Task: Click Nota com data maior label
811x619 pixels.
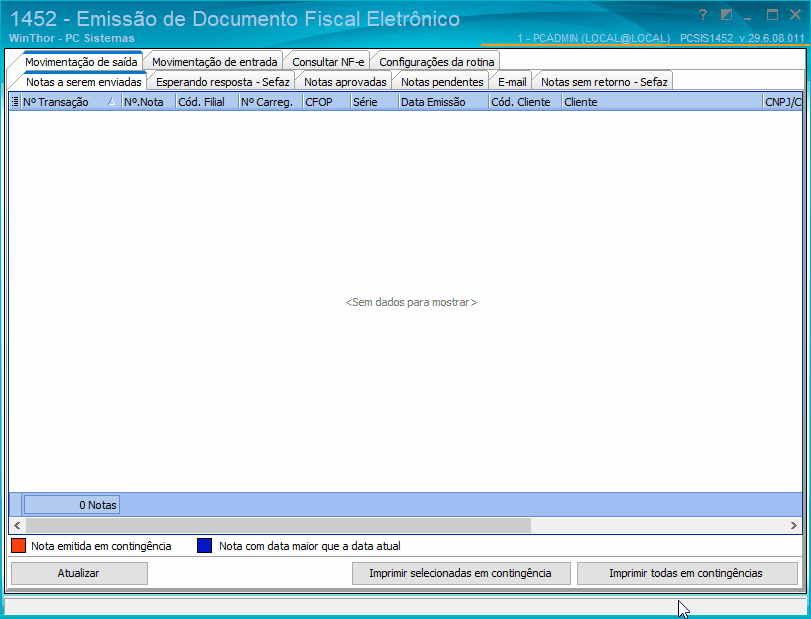Action: click(310, 546)
